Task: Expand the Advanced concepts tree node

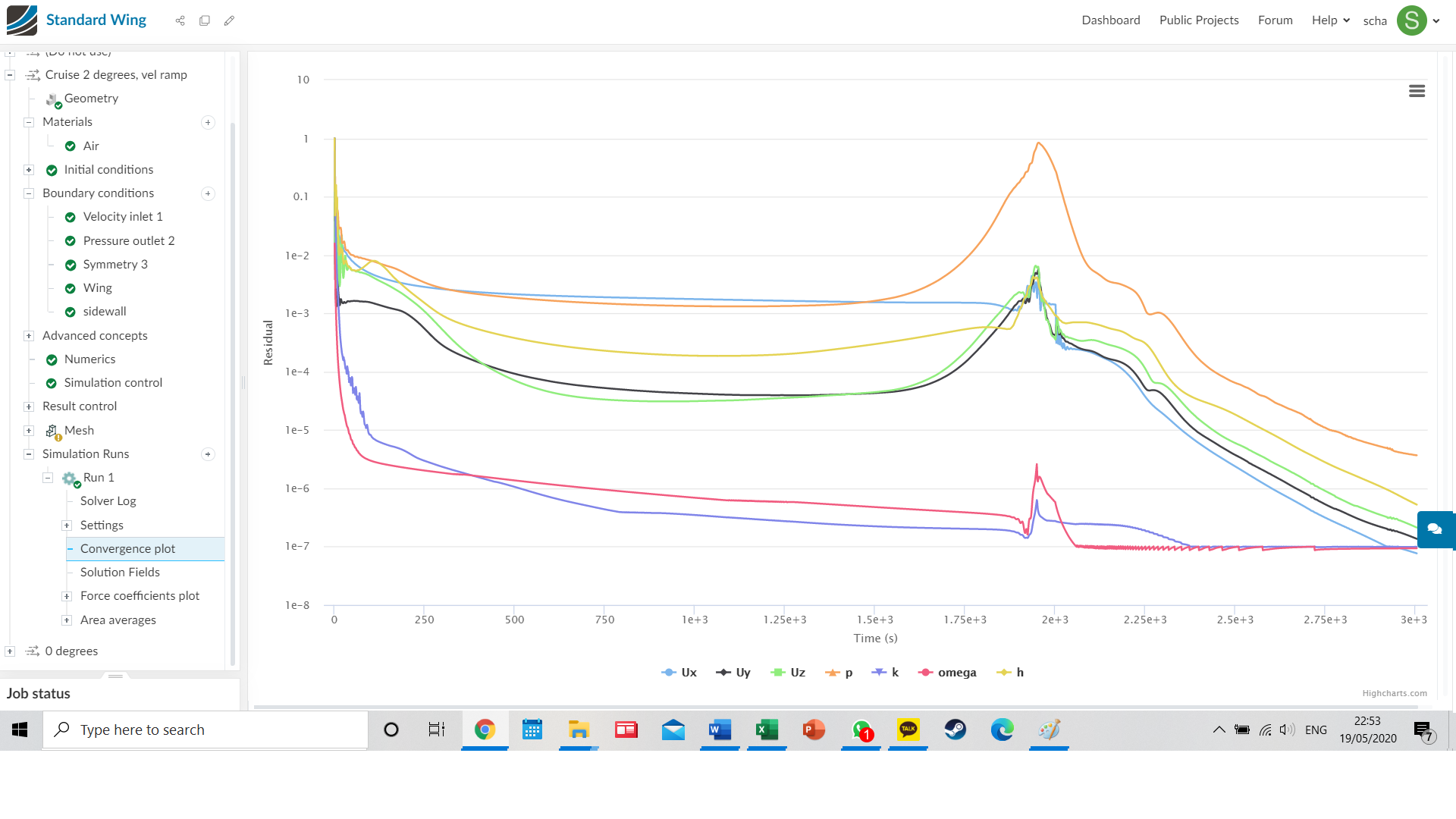Action: (x=29, y=336)
